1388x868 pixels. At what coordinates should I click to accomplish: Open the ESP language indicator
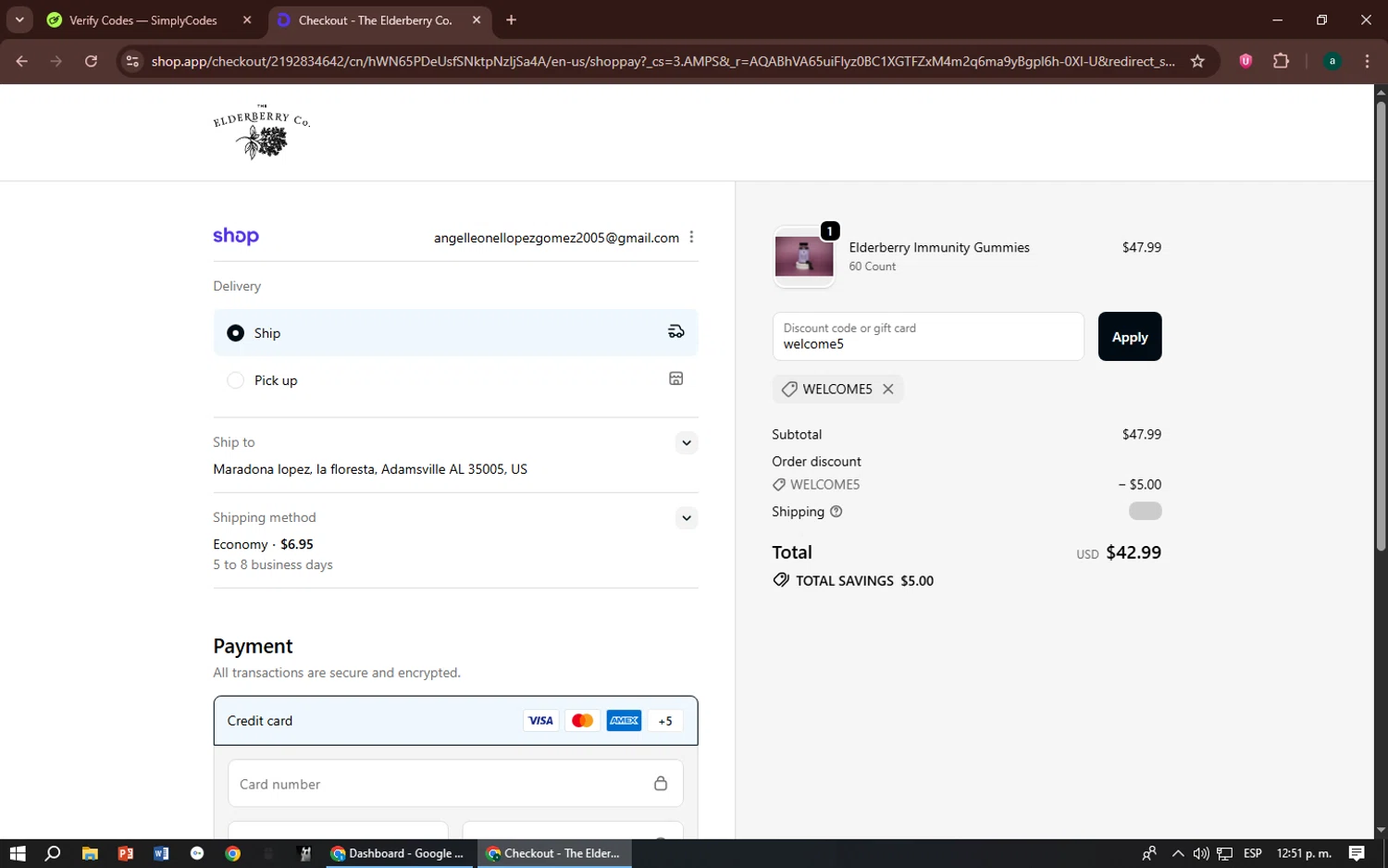(x=1253, y=853)
